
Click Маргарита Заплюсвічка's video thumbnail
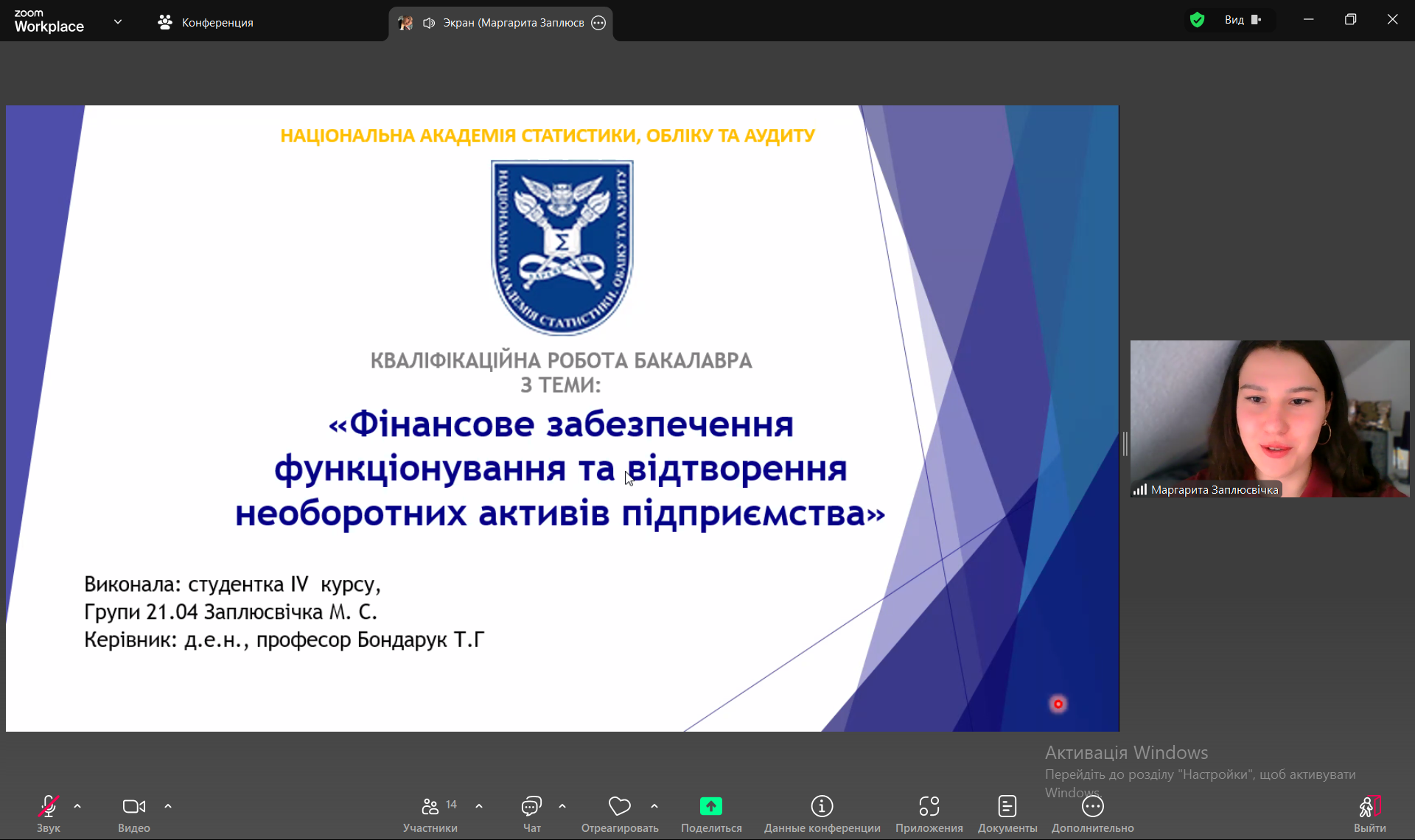(x=1269, y=418)
